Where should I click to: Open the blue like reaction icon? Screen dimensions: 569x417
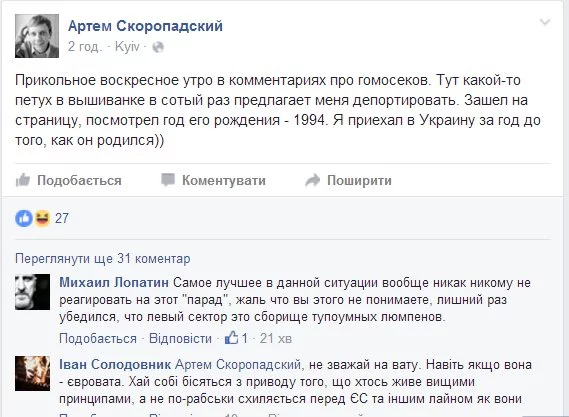pos(24,218)
